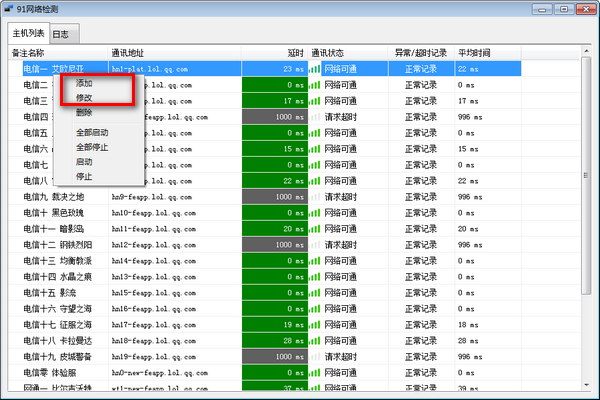
Task: Click the 91网络检测 app icon in title bar
Action: click(9, 9)
